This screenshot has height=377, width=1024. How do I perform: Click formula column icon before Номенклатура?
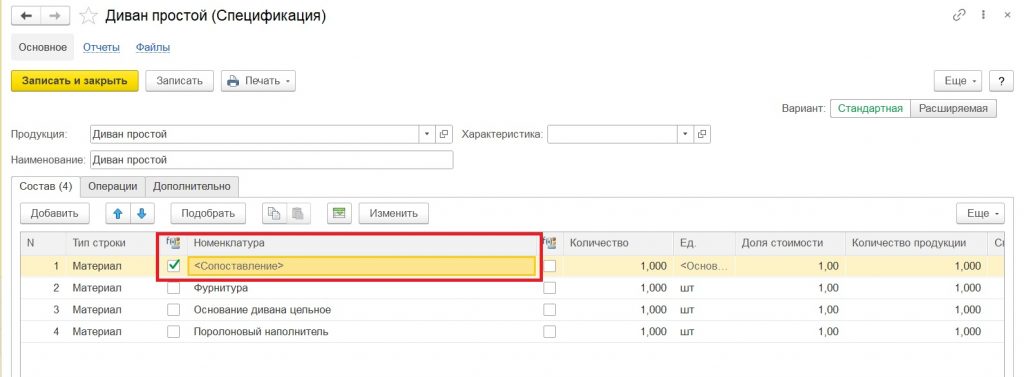pyautogui.click(x=173, y=242)
